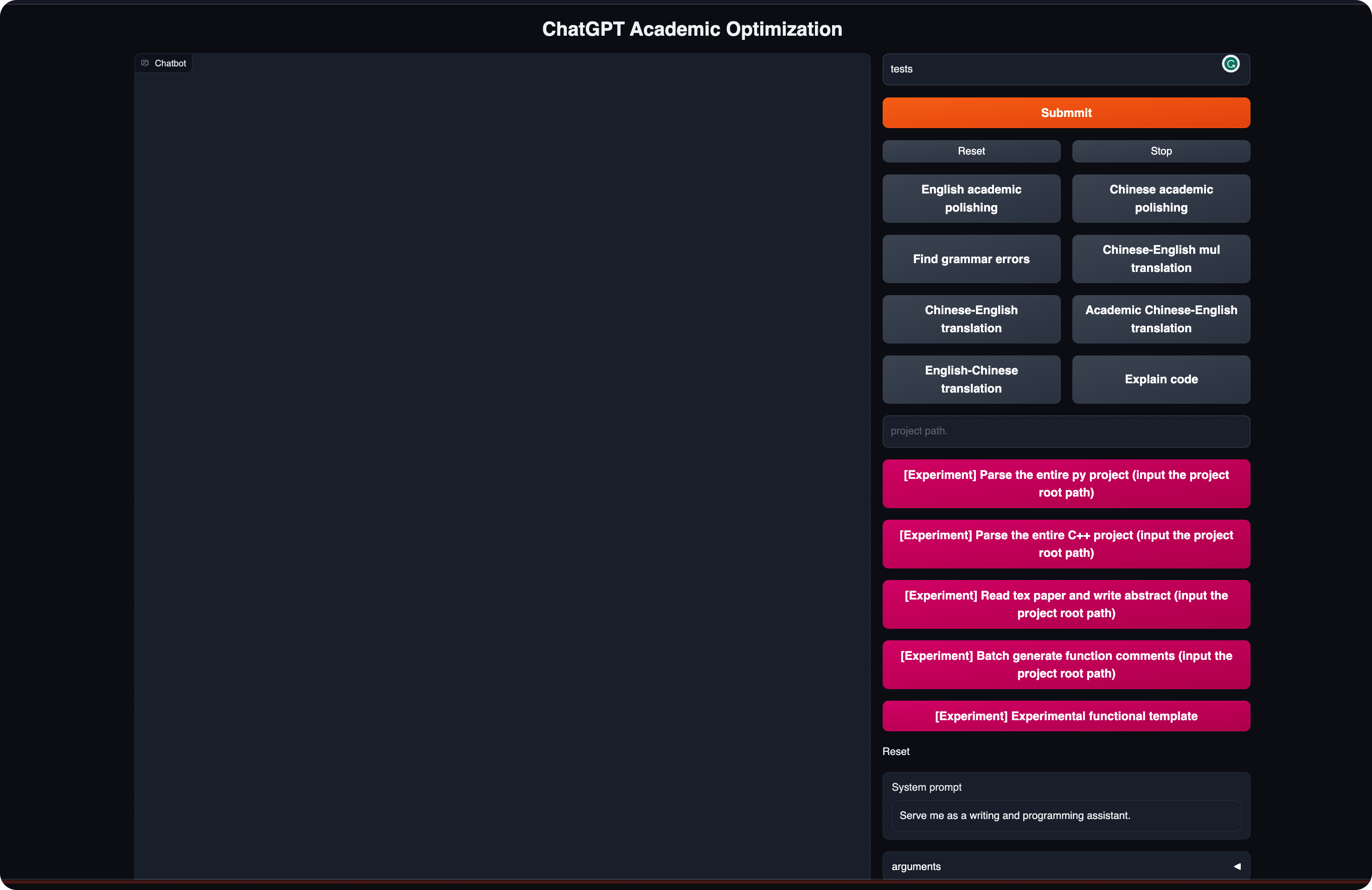Viewport: 1372px width, 890px height.
Task: Expand the arguments accordion arrow
Action: coord(1237,866)
